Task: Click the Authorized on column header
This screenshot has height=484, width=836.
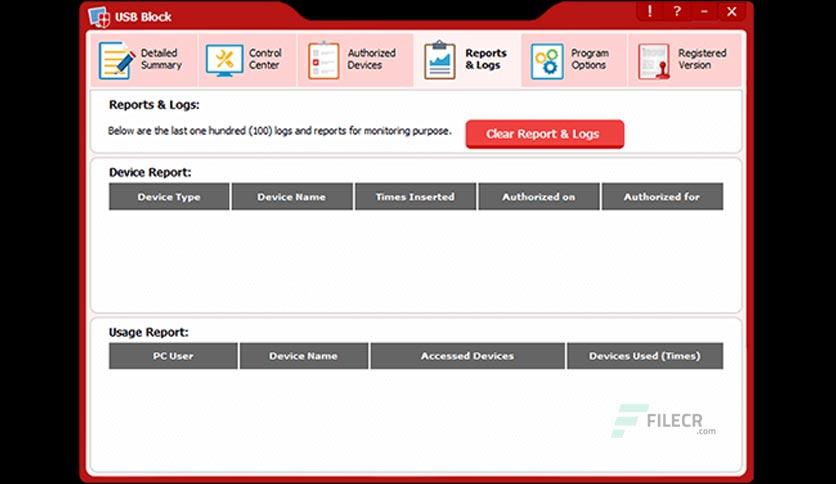Action: (538, 197)
